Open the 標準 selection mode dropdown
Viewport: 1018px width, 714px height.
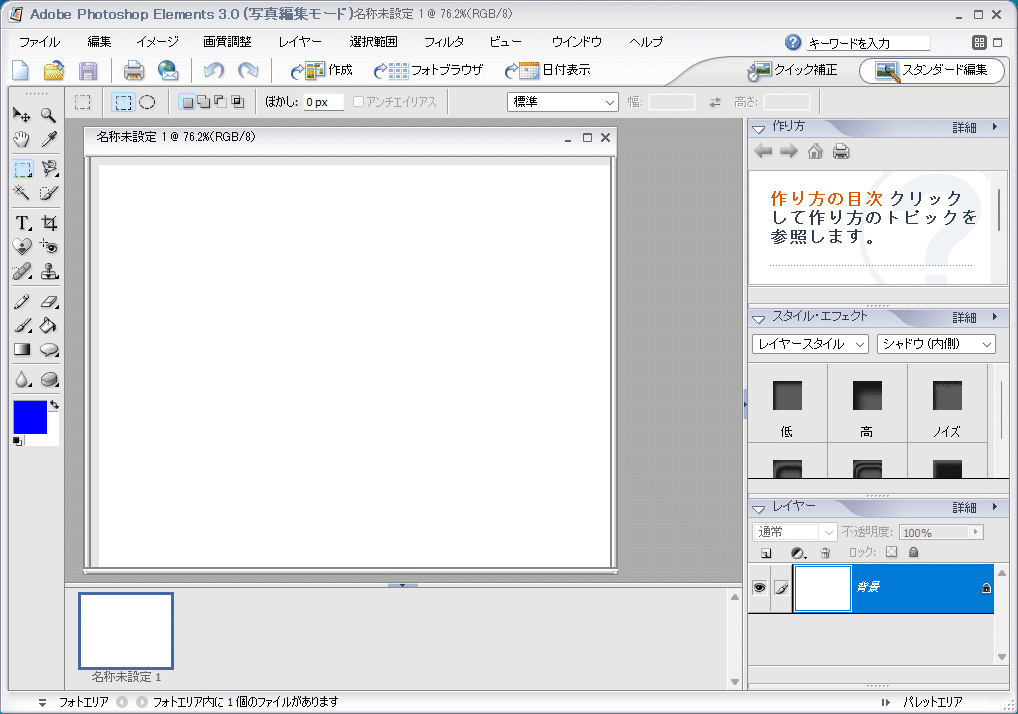pyautogui.click(x=562, y=101)
